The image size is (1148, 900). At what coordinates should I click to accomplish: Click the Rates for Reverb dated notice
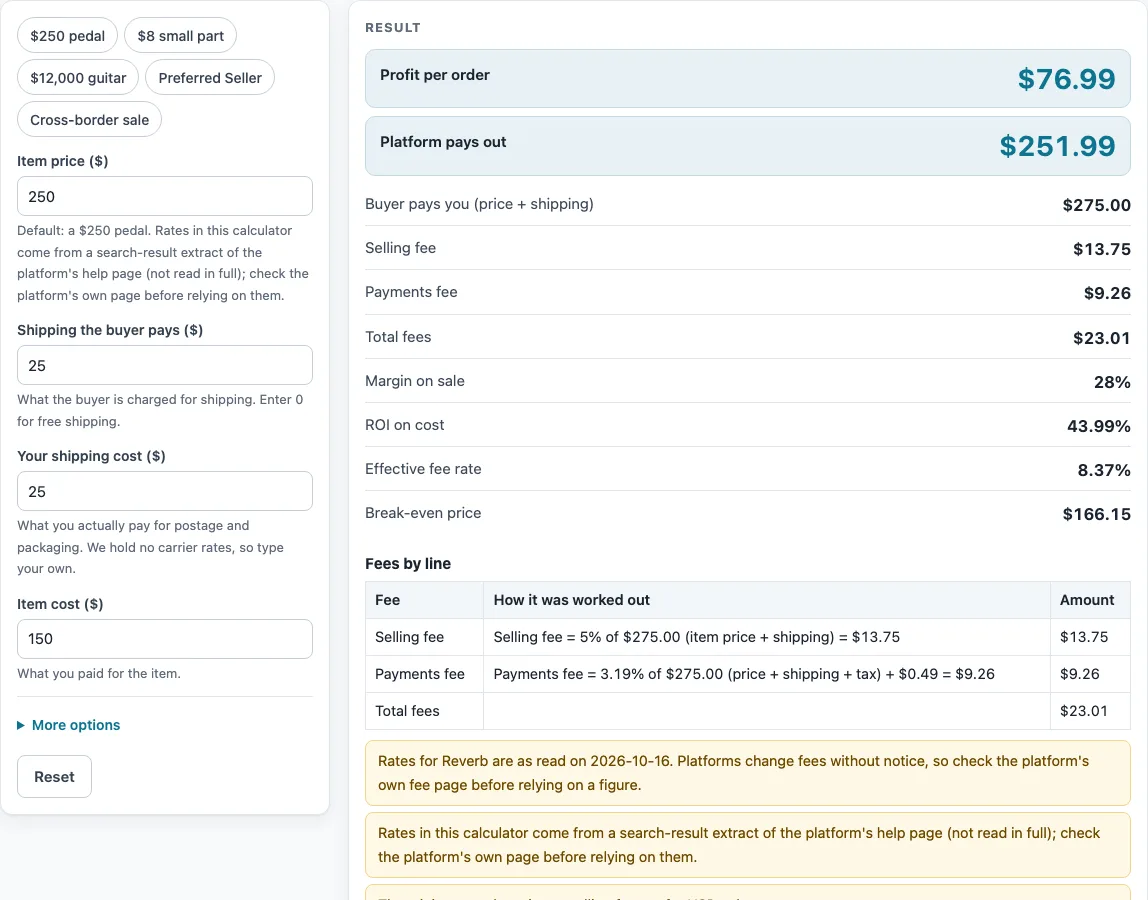[748, 773]
